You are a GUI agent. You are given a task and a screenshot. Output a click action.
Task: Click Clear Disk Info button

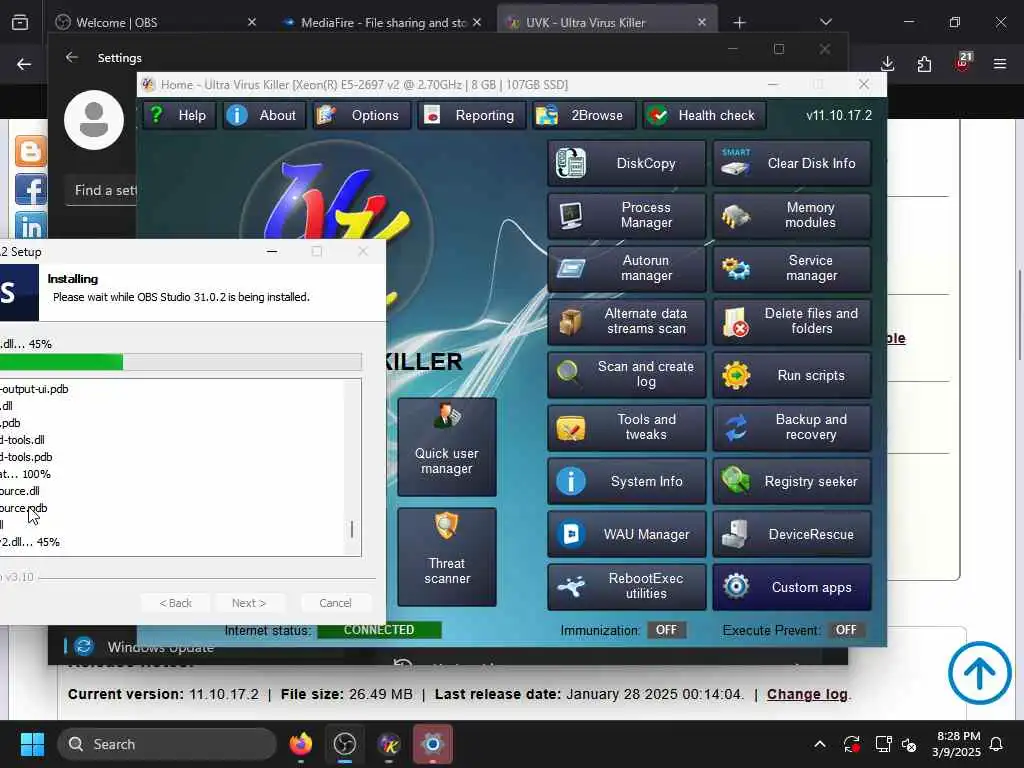[792, 163]
